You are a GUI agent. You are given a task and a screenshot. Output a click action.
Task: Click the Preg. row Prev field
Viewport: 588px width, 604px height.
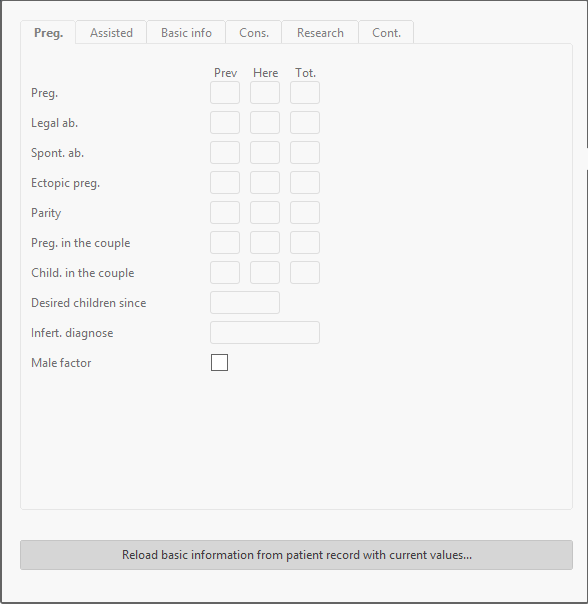click(x=225, y=92)
